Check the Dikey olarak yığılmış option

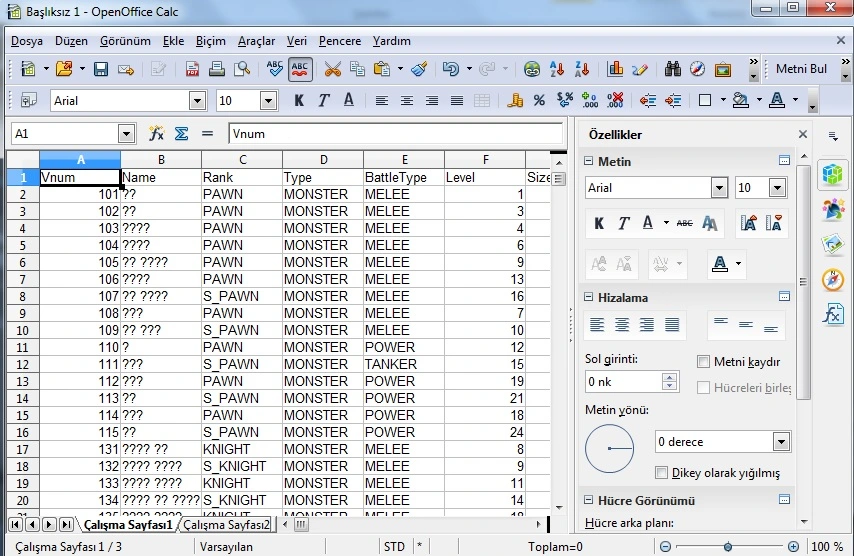661,473
